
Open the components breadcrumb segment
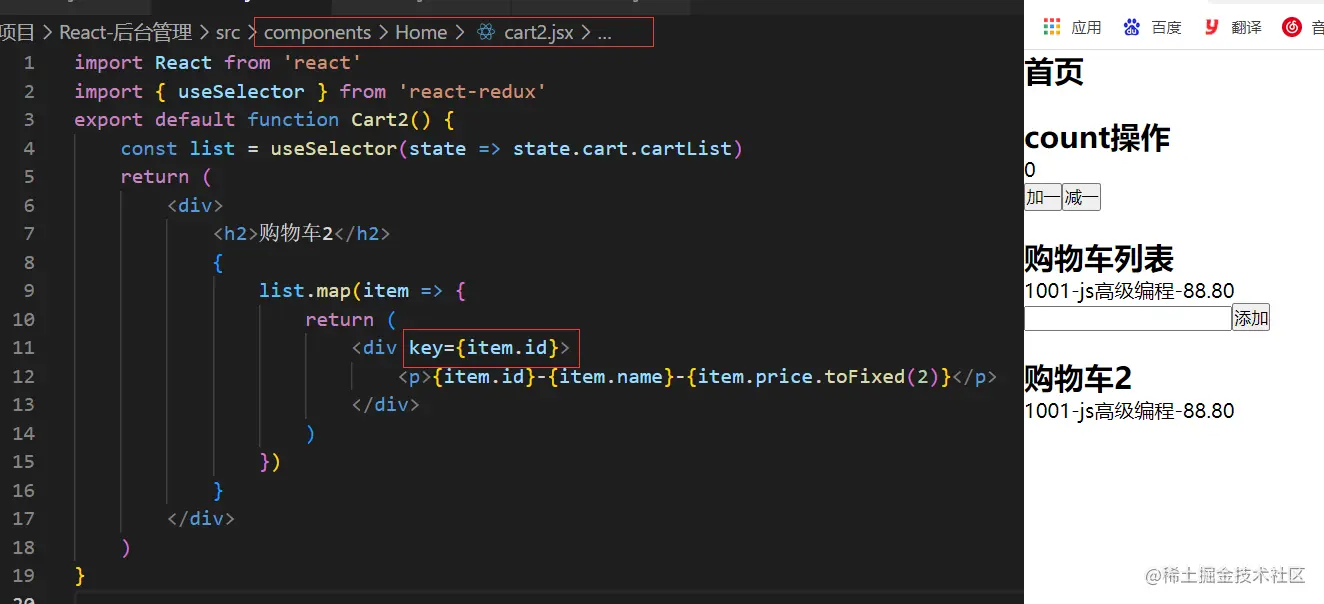click(317, 32)
